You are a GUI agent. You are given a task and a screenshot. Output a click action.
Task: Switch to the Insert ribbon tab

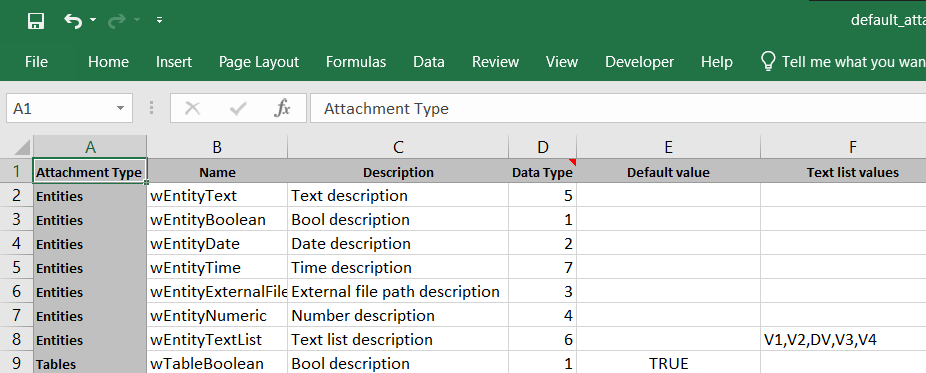point(174,62)
